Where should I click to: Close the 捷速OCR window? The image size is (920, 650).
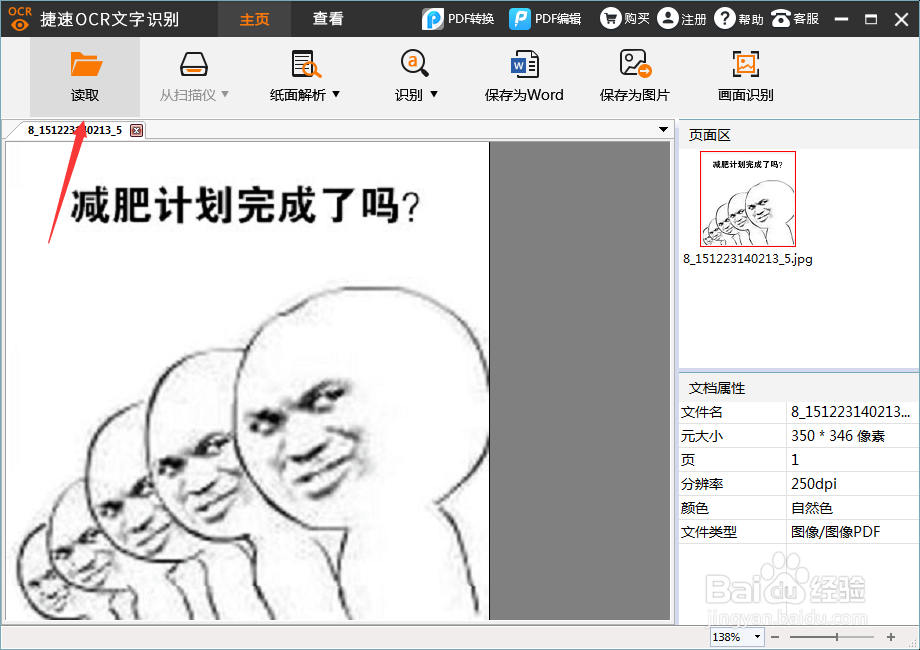click(902, 19)
